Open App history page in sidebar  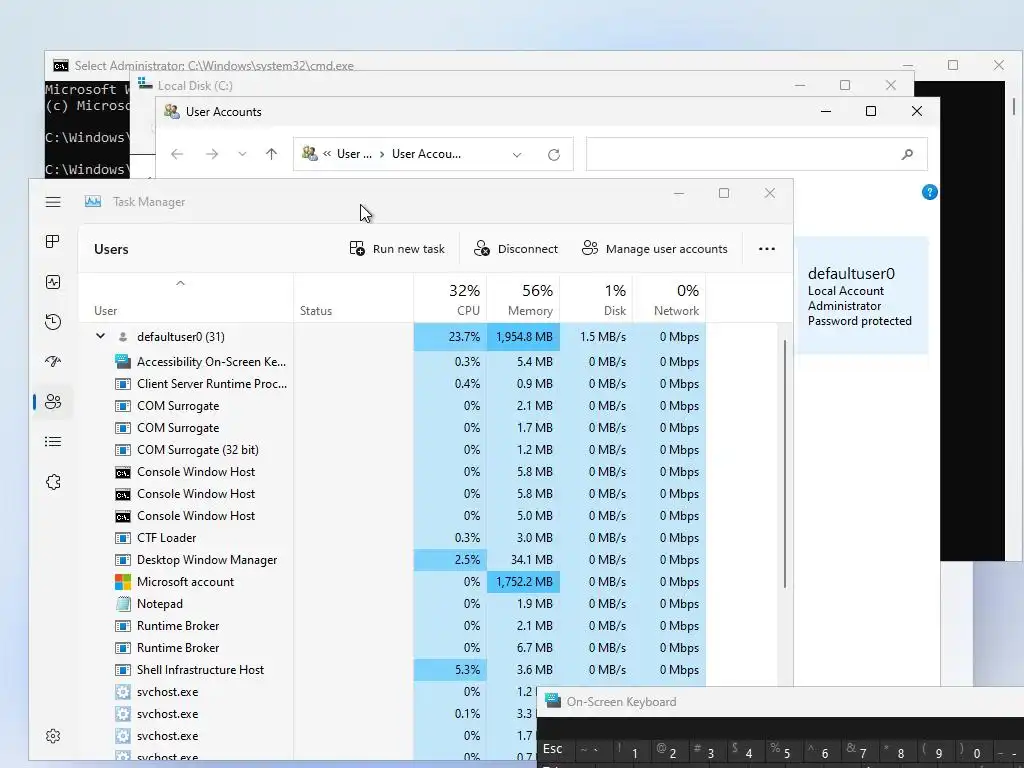[x=53, y=322]
